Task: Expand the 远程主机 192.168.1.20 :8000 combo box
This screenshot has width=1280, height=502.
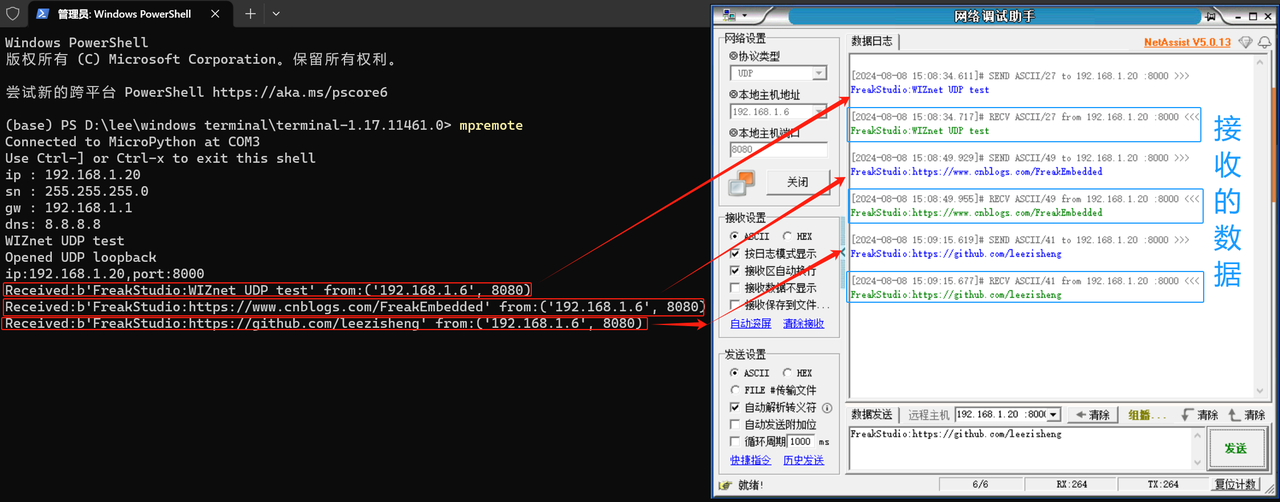Action: coord(1053,414)
